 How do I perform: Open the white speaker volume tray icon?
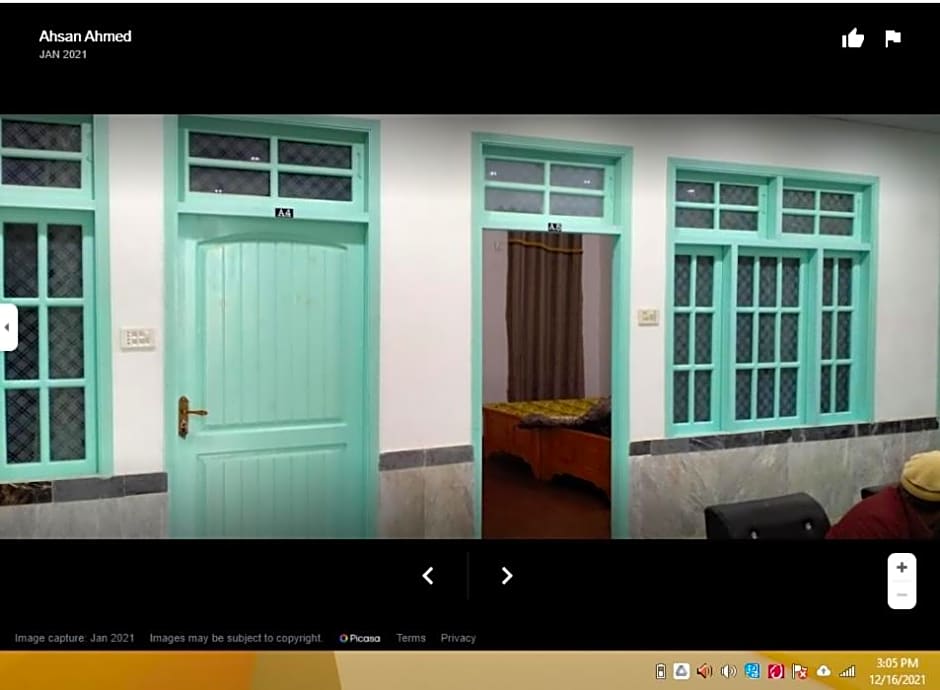tap(728, 671)
